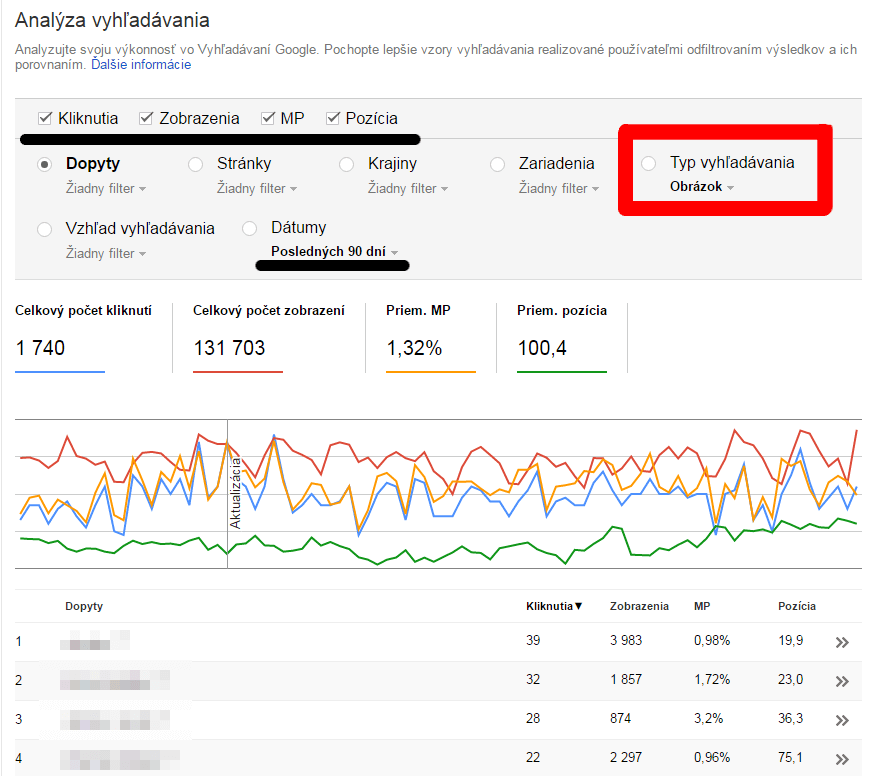Follow the Ďalšie informácie link
Screen dimensions: 872x776
click(x=141, y=65)
